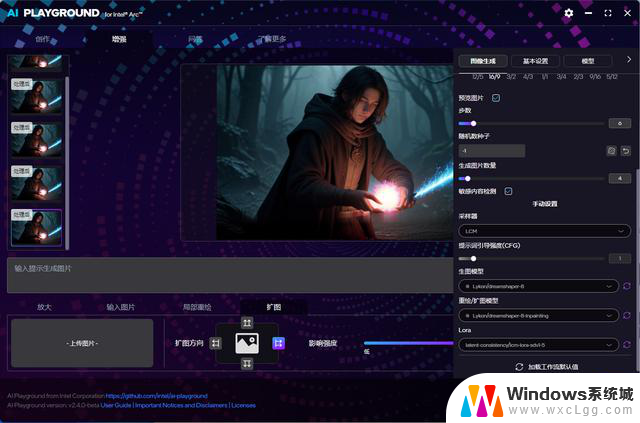The image size is (640, 423).
Task: Click the 生成图片数量 value box
Action: point(620,178)
